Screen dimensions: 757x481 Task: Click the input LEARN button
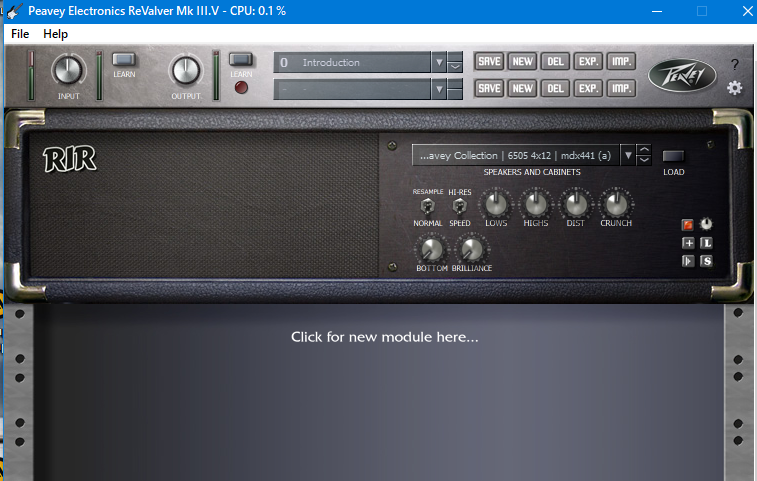click(124, 59)
